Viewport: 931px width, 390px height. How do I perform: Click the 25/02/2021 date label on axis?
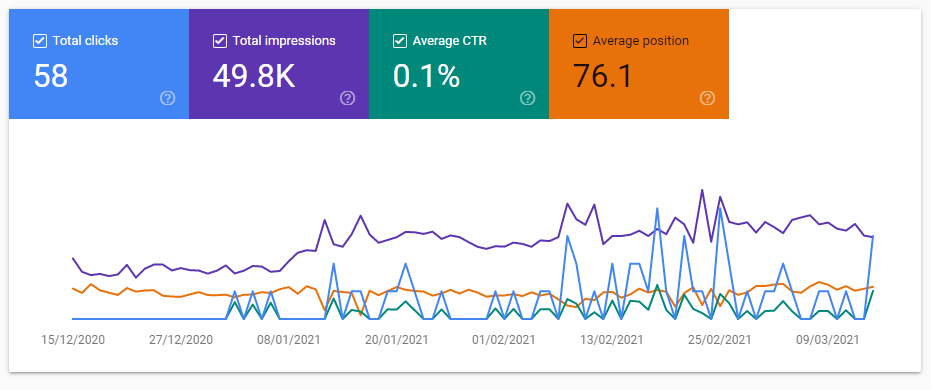tap(719, 340)
